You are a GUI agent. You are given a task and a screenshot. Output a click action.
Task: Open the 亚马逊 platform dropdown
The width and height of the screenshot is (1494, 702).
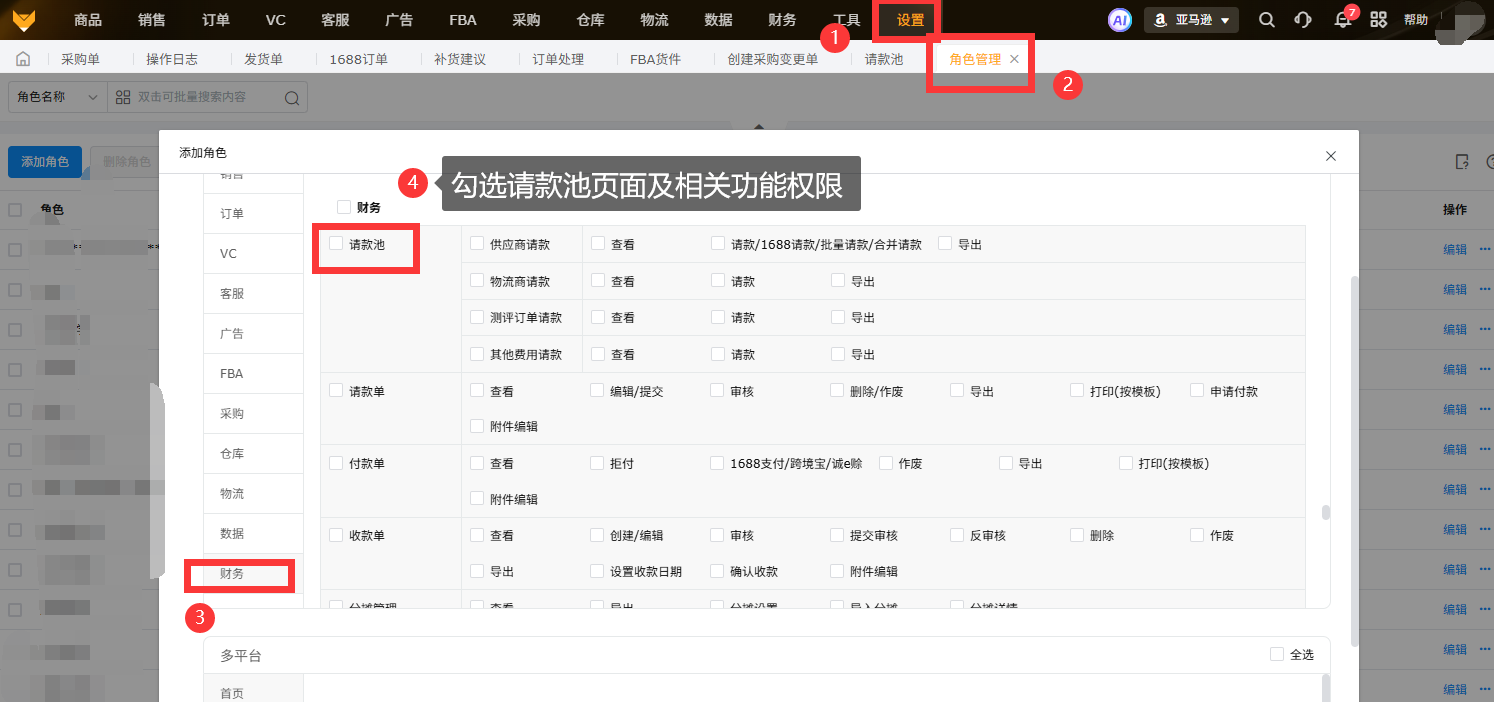(x=1191, y=20)
